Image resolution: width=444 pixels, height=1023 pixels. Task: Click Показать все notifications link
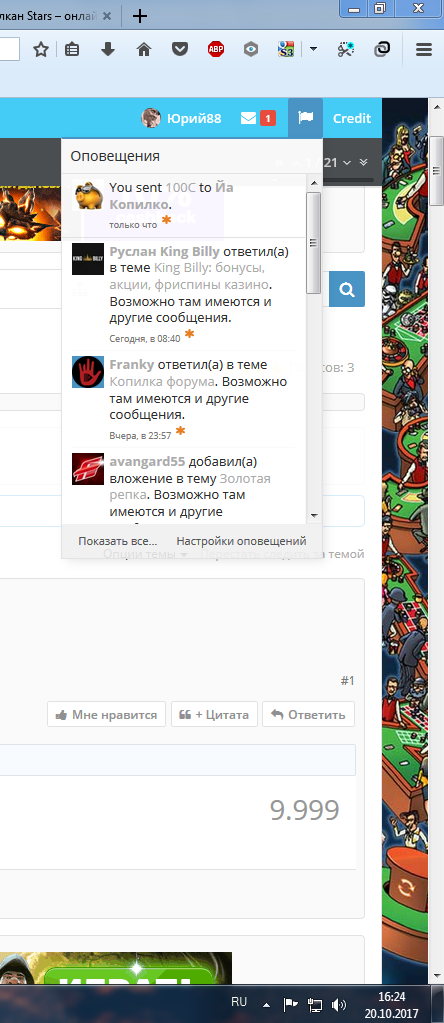pos(118,541)
